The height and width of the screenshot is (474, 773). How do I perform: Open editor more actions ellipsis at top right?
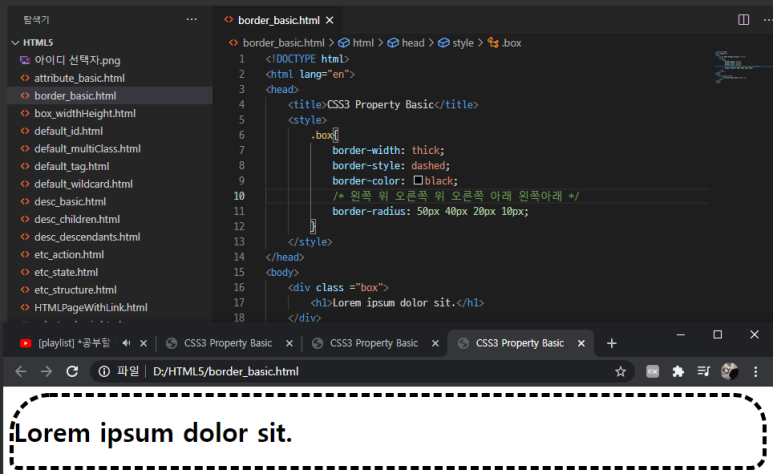[x=768, y=20]
